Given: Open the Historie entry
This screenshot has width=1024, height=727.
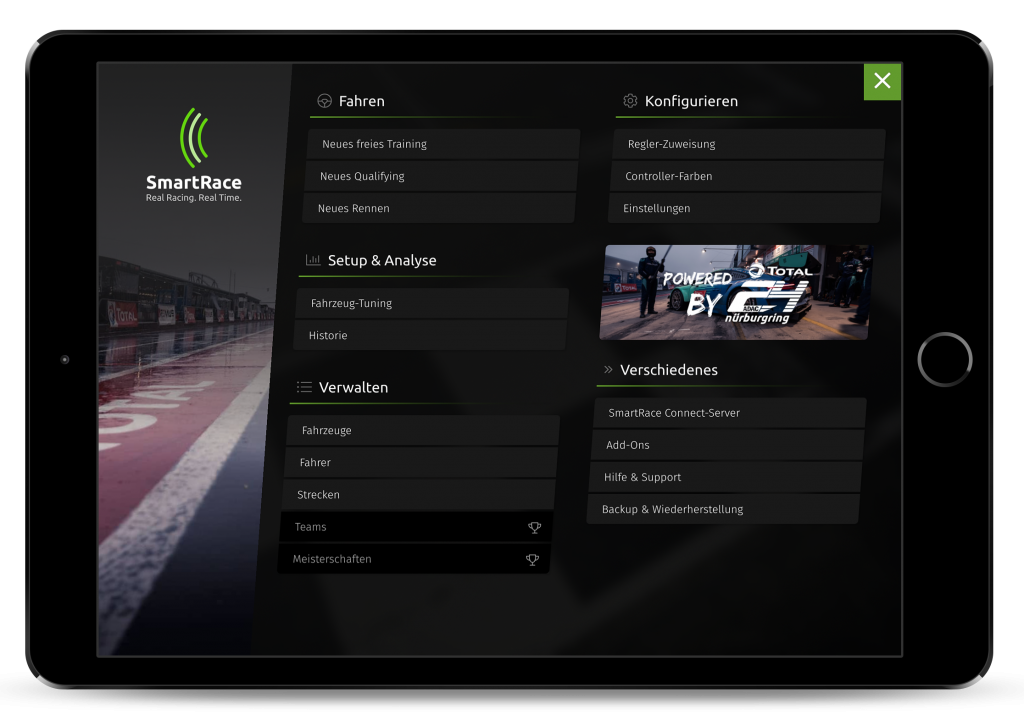Looking at the screenshot, I should pos(430,336).
